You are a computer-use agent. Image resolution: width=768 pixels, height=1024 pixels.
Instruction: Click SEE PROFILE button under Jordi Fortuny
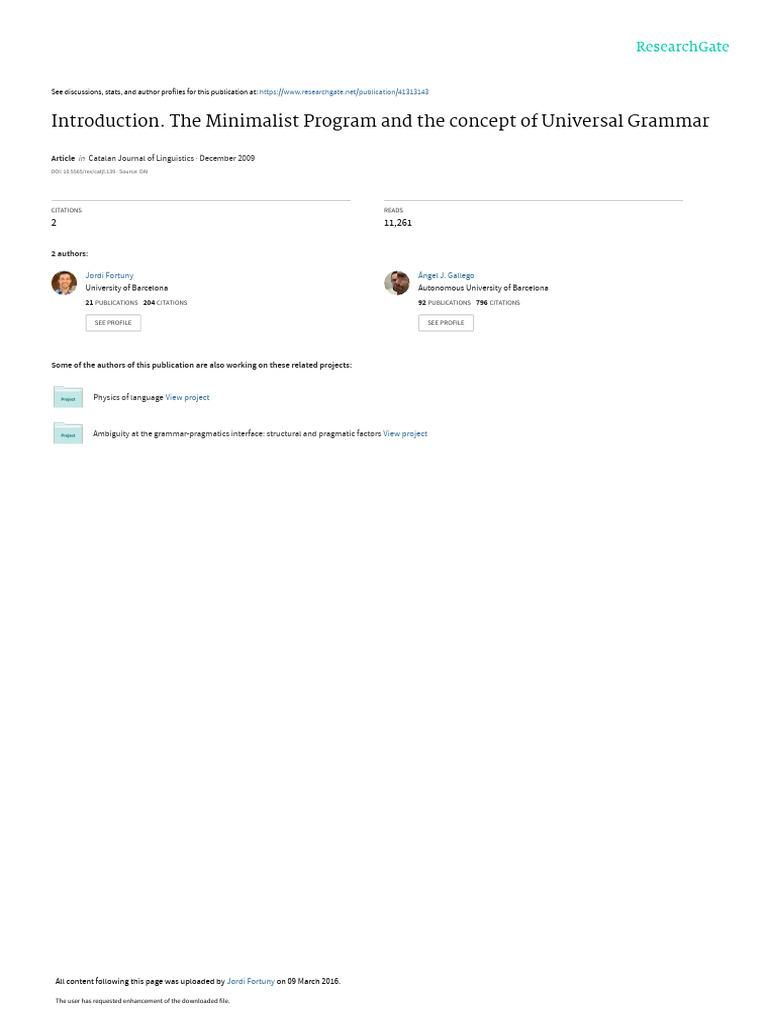[x=113, y=323]
